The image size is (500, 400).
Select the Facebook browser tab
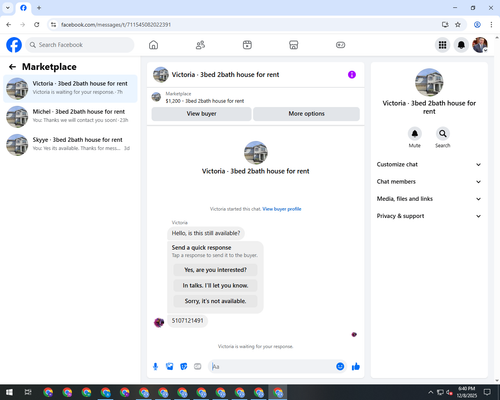[23, 8]
